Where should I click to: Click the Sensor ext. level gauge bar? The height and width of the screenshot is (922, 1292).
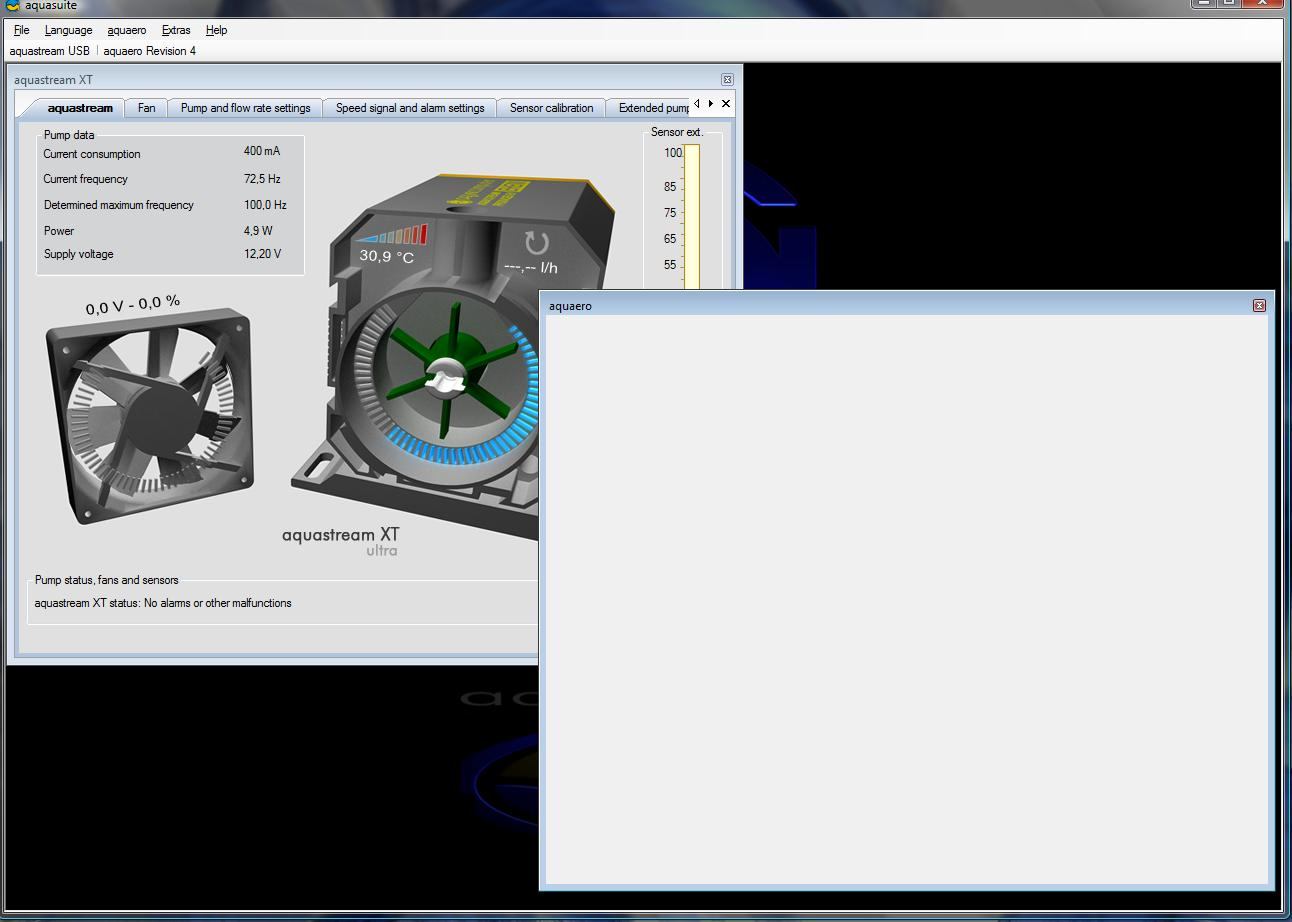coord(692,217)
